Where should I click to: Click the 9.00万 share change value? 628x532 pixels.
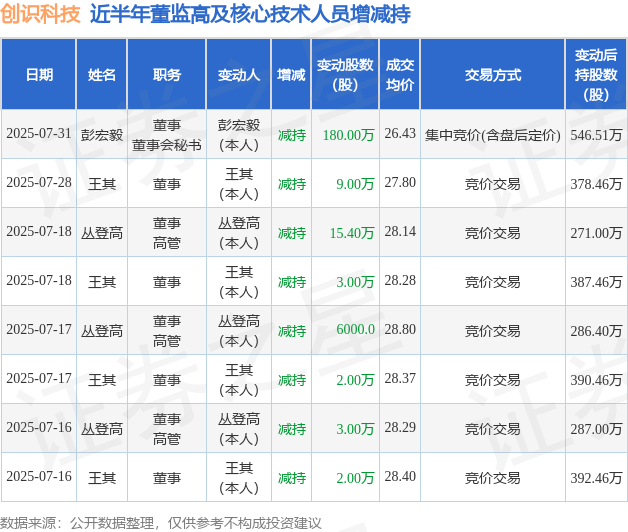tap(355, 184)
